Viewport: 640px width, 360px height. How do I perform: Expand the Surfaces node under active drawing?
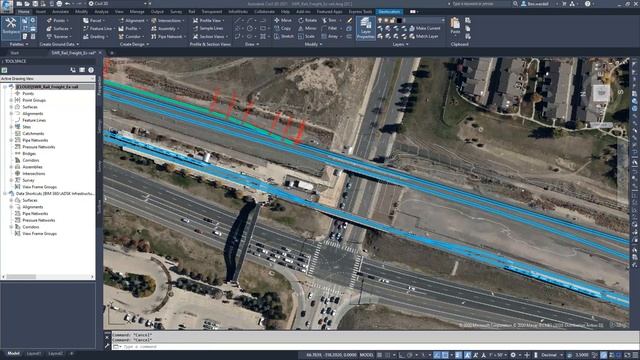pos(11,107)
